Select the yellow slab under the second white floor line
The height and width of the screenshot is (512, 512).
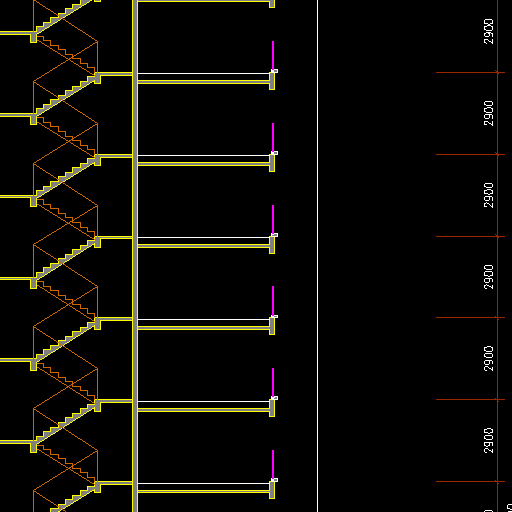click(x=204, y=164)
